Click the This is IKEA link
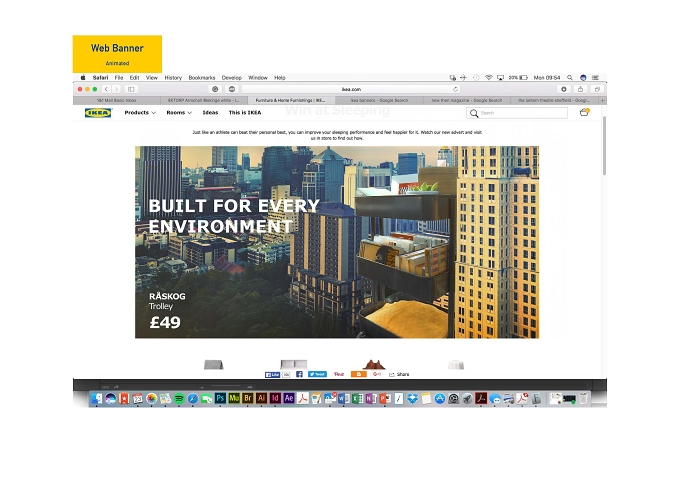The height and width of the screenshot is (481, 680). [245, 113]
